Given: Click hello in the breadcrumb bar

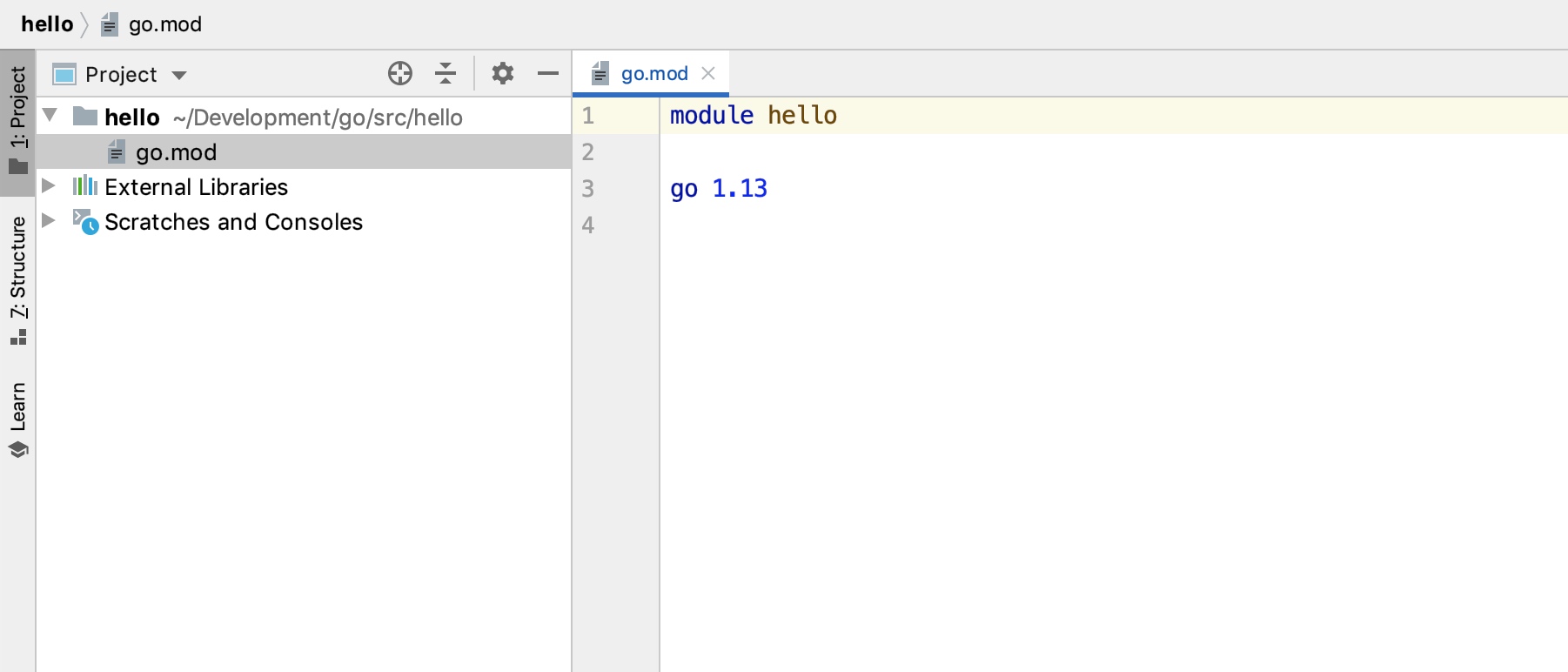Looking at the screenshot, I should 47,24.
